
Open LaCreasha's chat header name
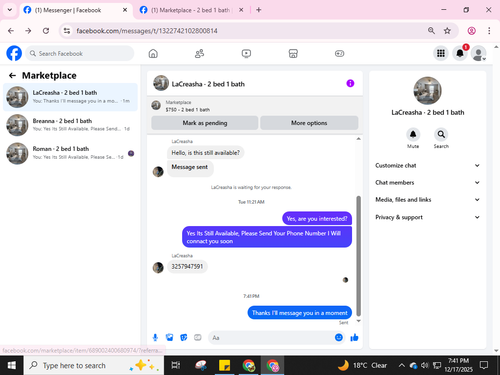click(208, 84)
